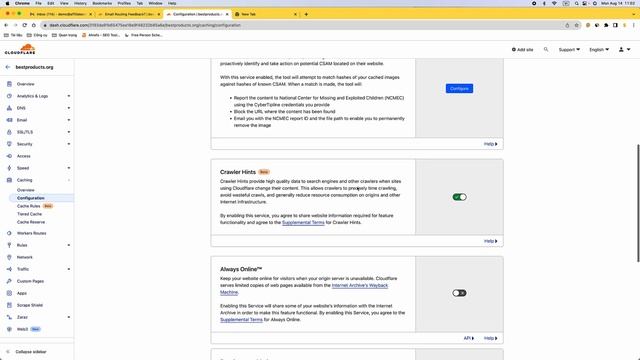Expand Analytics & Logs submenu arrow
Screen dimensions: 640x360
[69, 96]
